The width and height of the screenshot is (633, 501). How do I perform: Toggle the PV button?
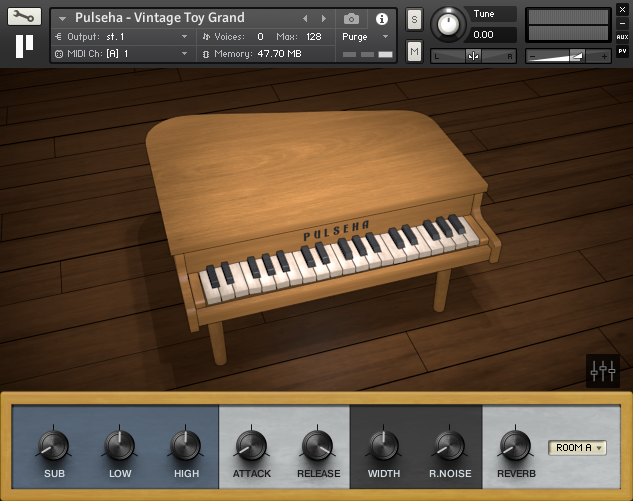pos(622,51)
